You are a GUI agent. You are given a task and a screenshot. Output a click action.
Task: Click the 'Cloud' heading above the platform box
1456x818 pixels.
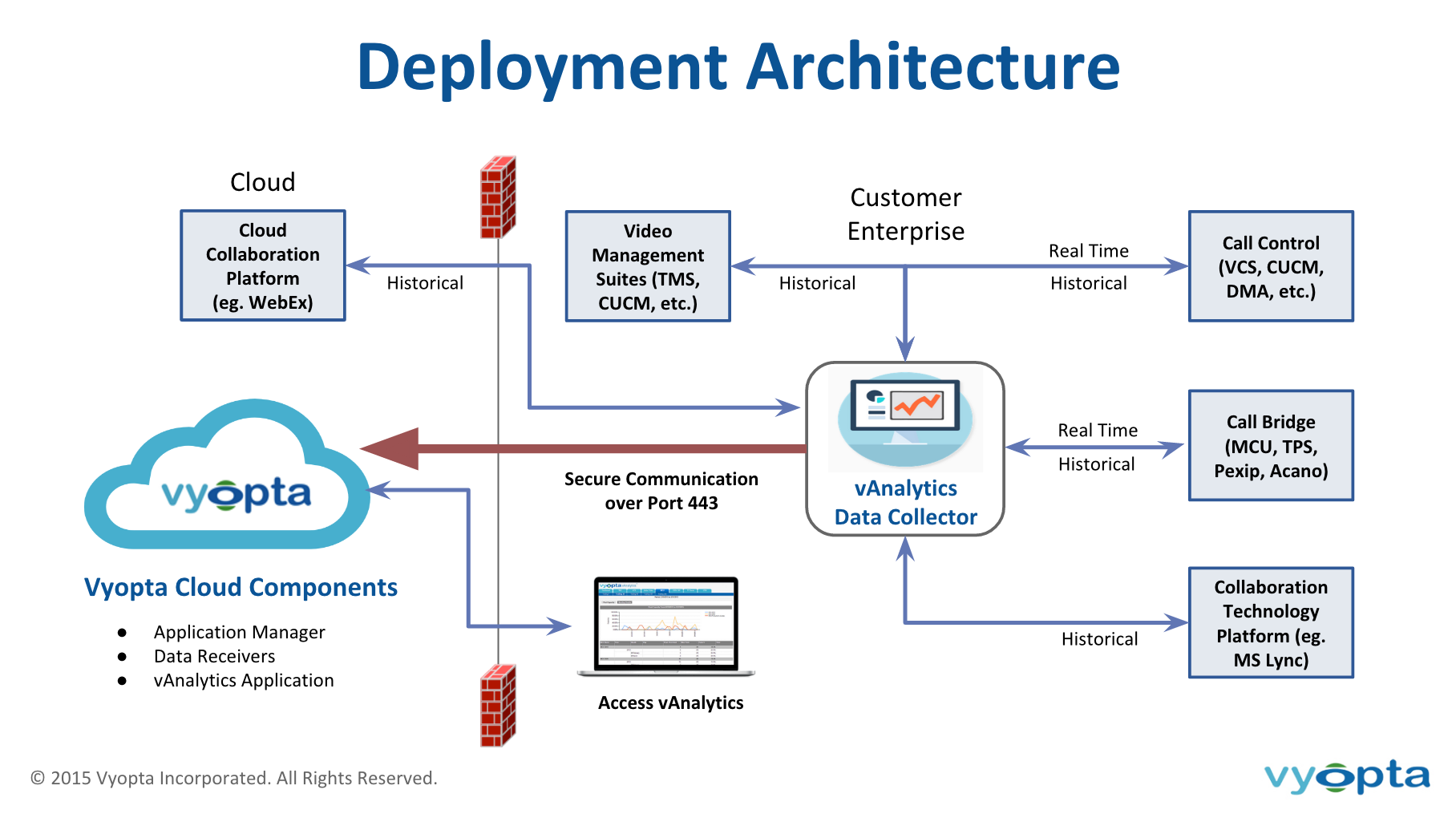click(263, 182)
